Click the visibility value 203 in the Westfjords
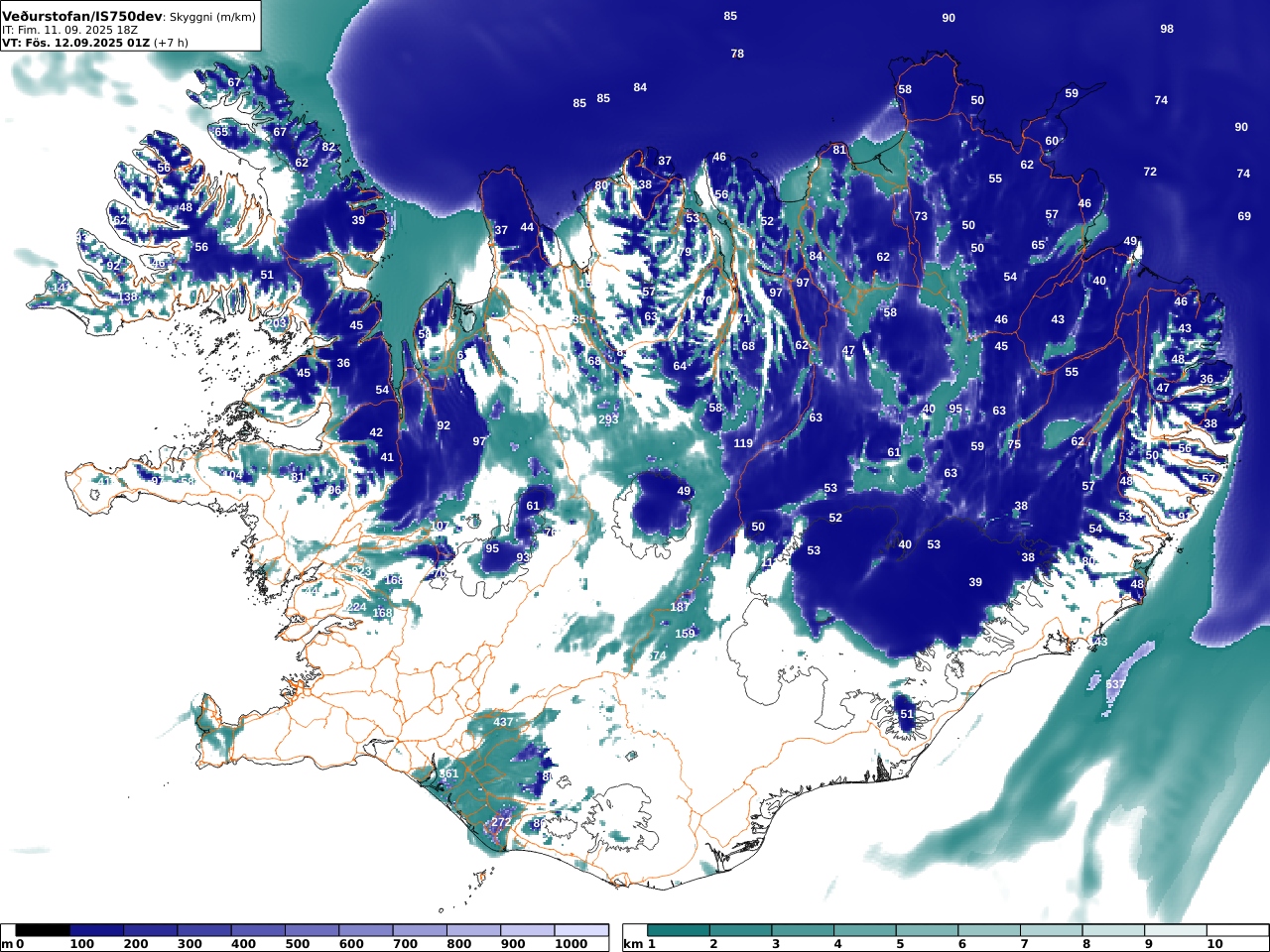 click(277, 322)
